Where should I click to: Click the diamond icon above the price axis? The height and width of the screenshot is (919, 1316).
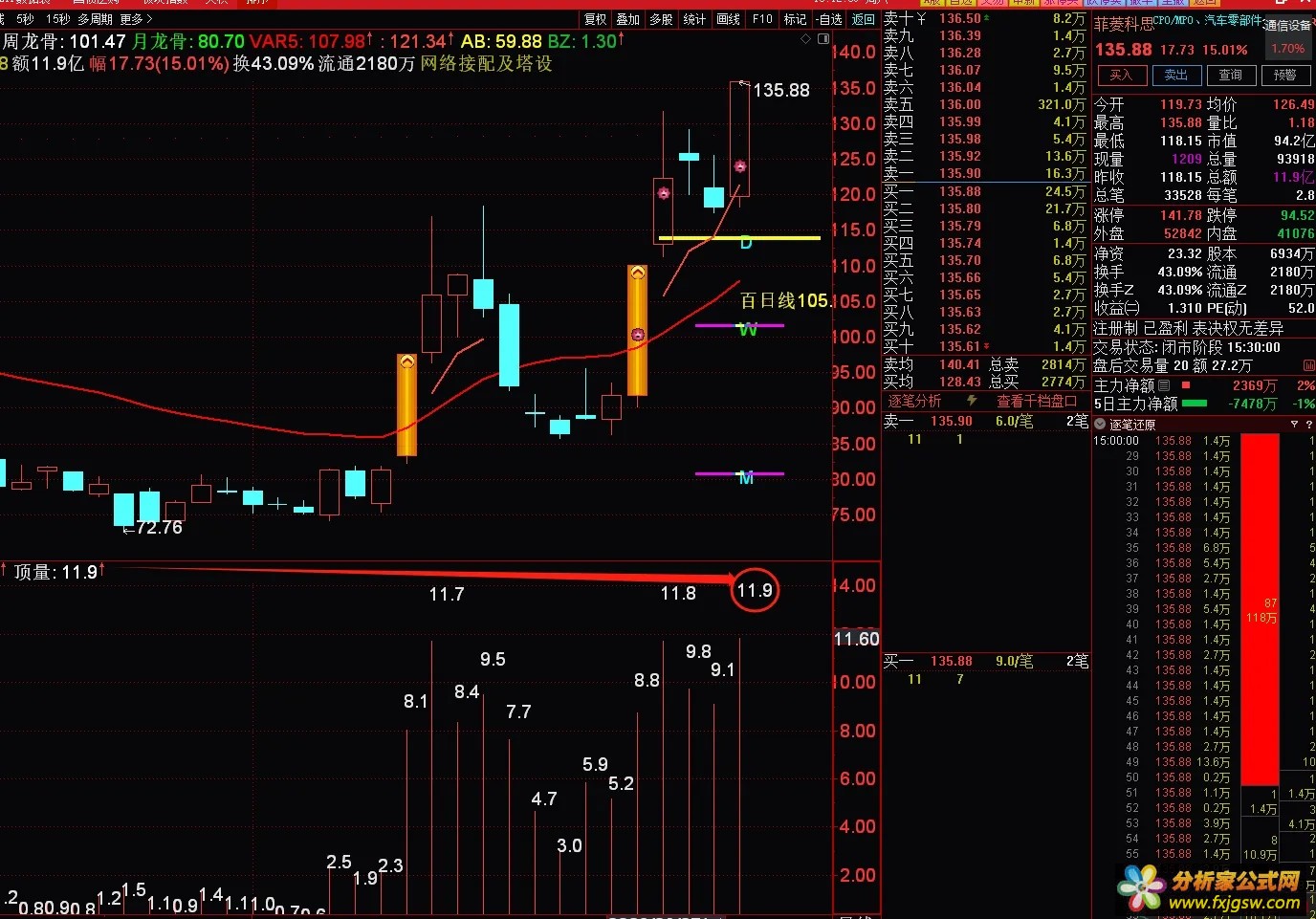click(x=805, y=39)
